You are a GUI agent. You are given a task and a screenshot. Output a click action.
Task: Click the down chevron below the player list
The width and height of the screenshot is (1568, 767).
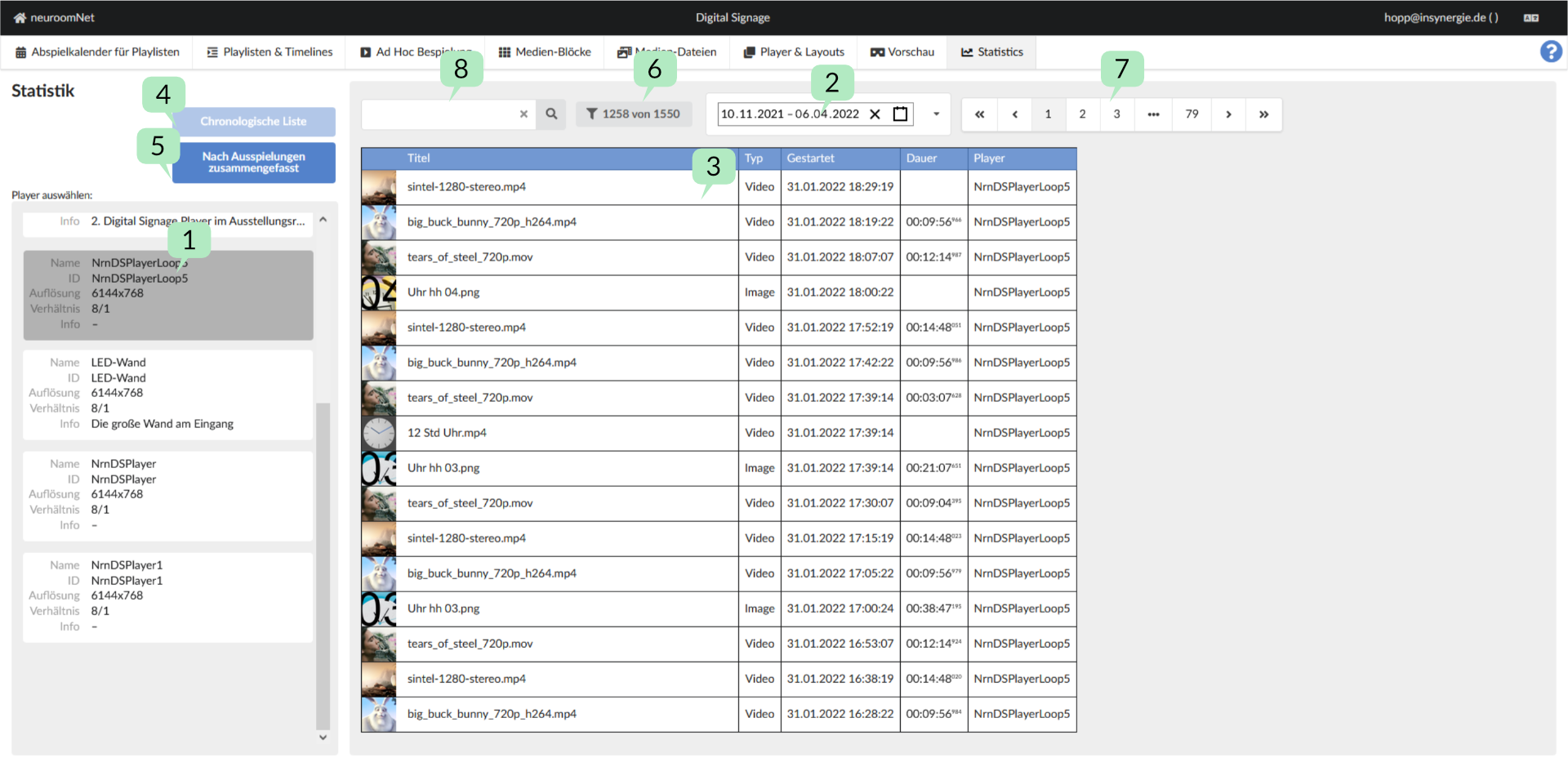(x=323, y=736)
